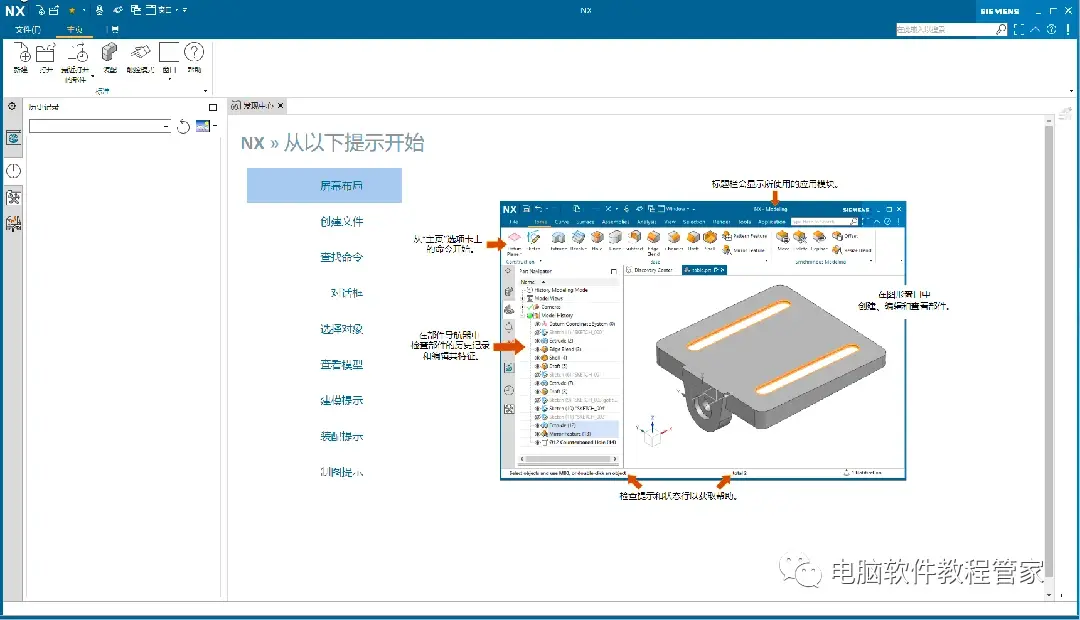Click the 新建 (New) ribbon icon
This screenshot has width=1080, height=620.
21,52
